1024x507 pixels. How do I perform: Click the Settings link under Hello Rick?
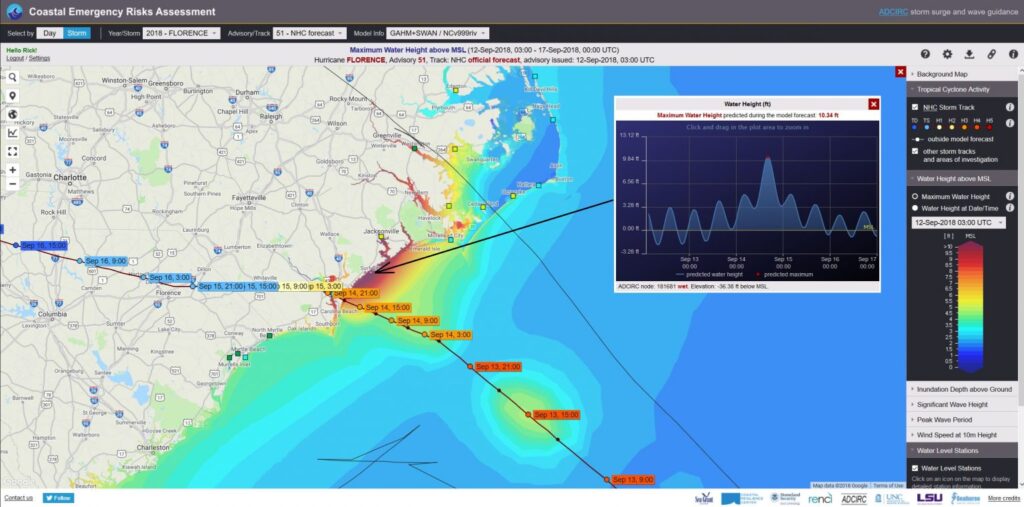click(39, 58)
